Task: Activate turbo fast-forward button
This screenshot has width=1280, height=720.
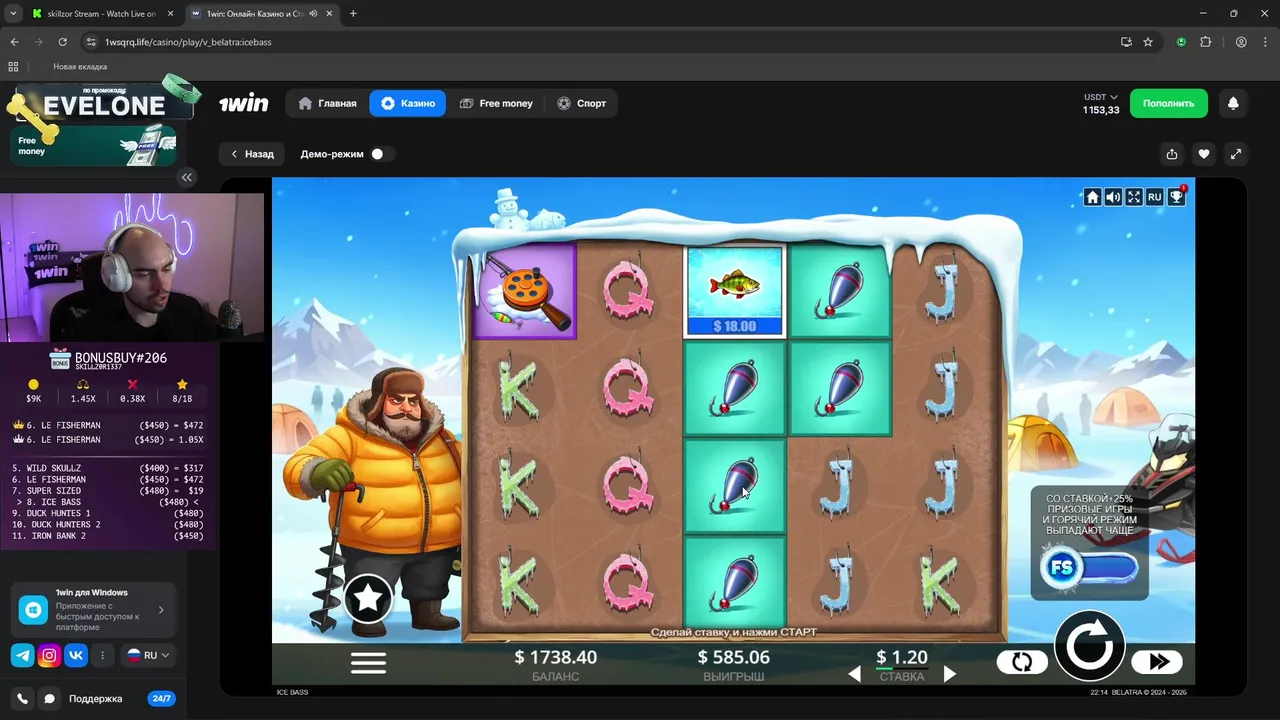Action: click(x=1157, y=662)
